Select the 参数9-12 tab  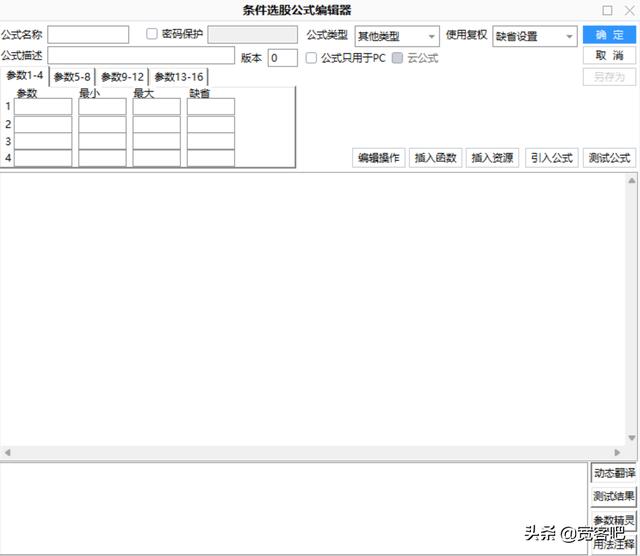122,77
